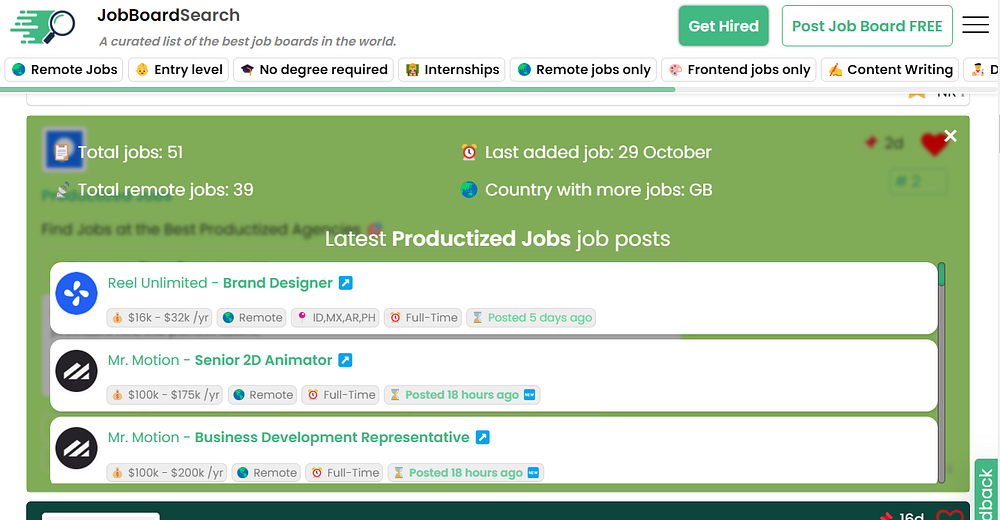Screen dimensions: 1000x520
Task: Click Post Job Board FREE button
Action: (867, 26)
